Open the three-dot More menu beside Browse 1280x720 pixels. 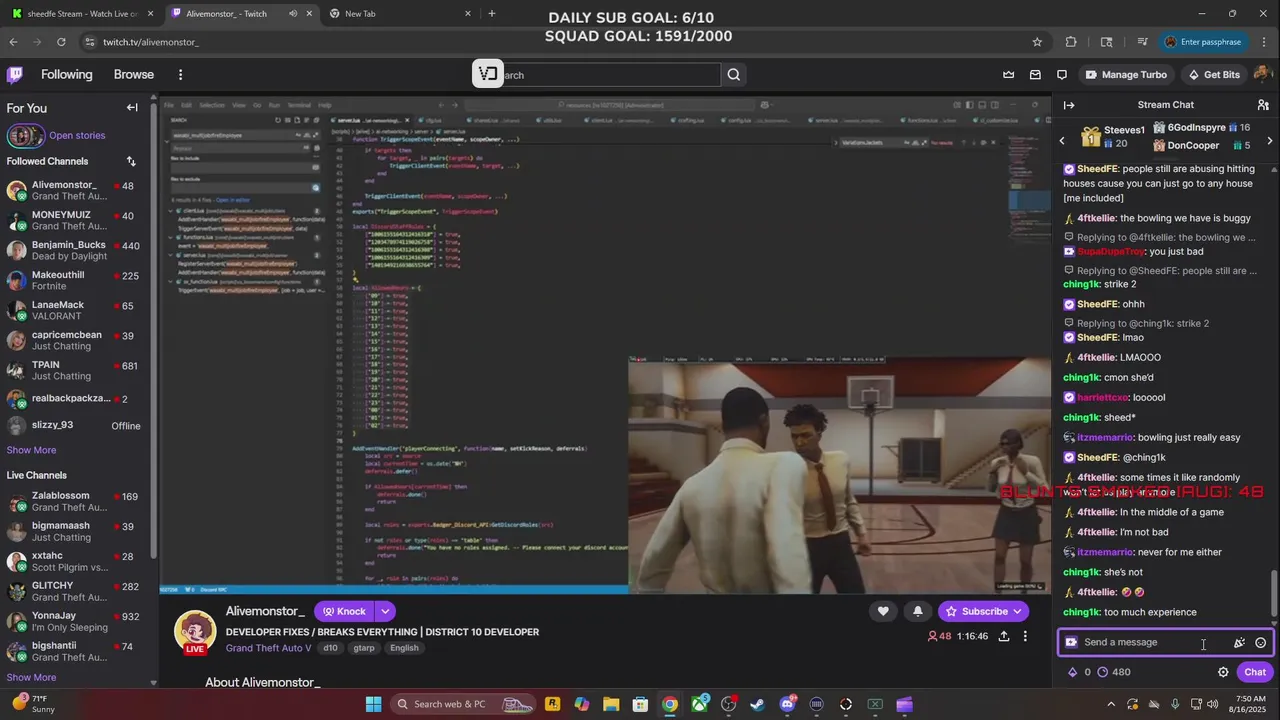coord(180,75)
